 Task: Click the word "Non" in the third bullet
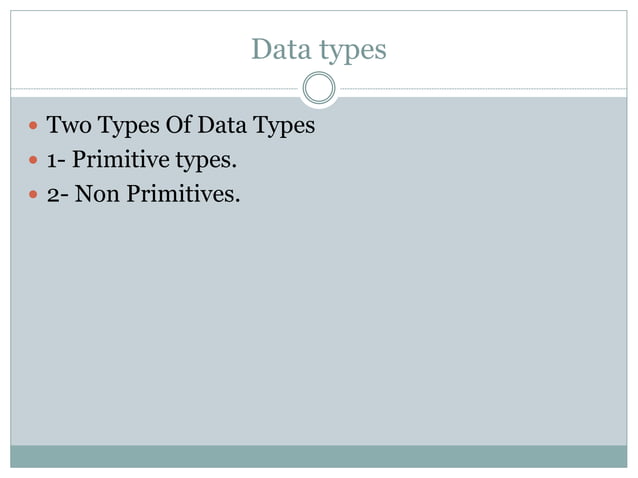[97, 192]
